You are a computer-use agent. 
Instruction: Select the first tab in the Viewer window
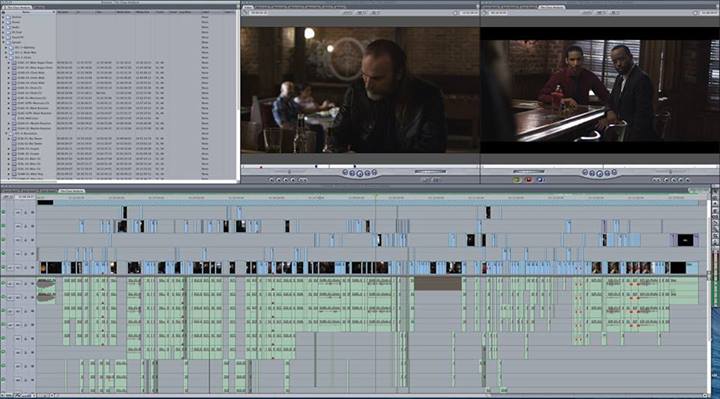click(x=248, y=7)
